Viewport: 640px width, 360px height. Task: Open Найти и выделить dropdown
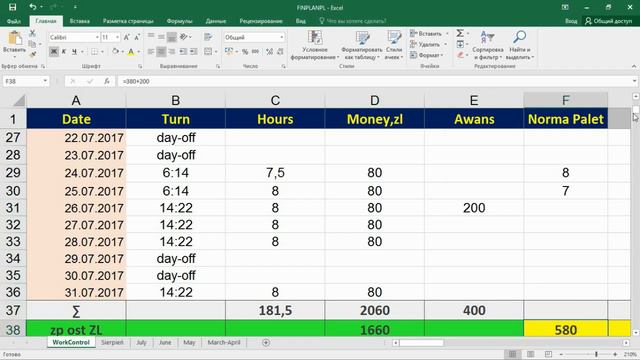point(520,45)
